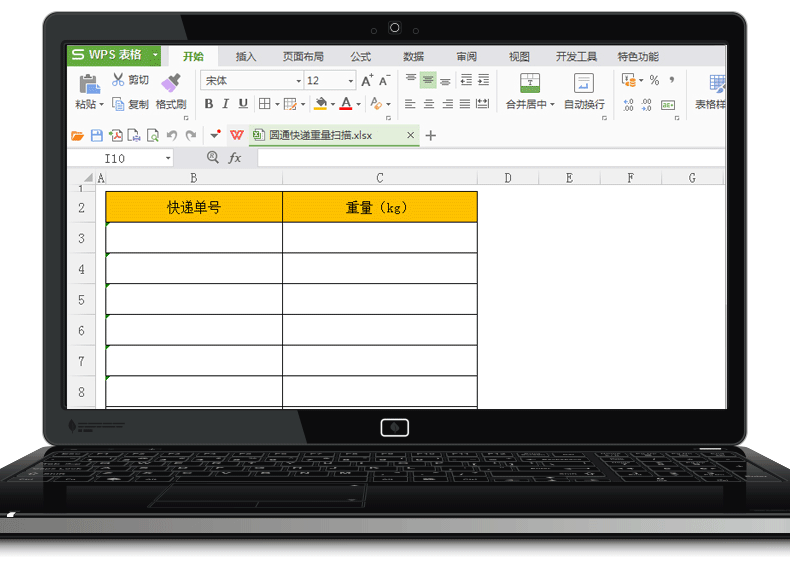
Task: Add a new document tab with the plus button
Action: 431,135
